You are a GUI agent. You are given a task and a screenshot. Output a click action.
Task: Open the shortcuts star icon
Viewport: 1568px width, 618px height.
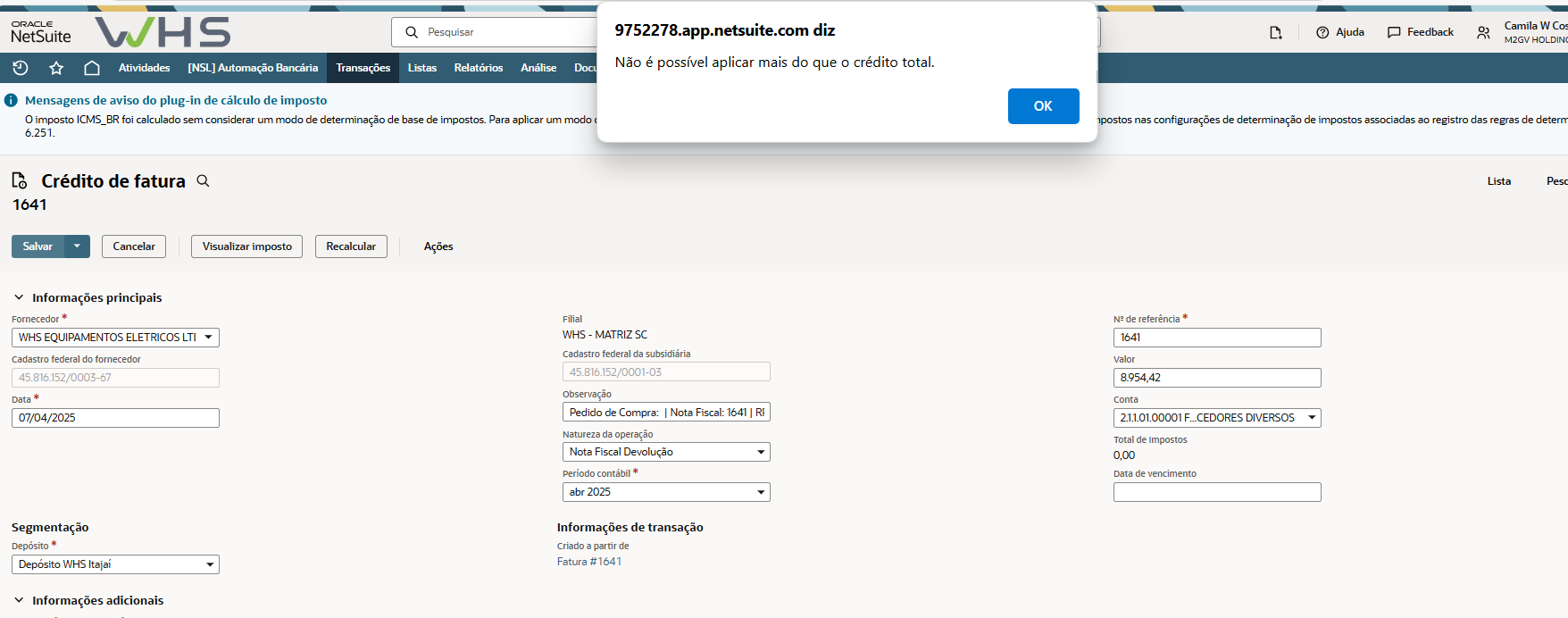tap(56, 68)
